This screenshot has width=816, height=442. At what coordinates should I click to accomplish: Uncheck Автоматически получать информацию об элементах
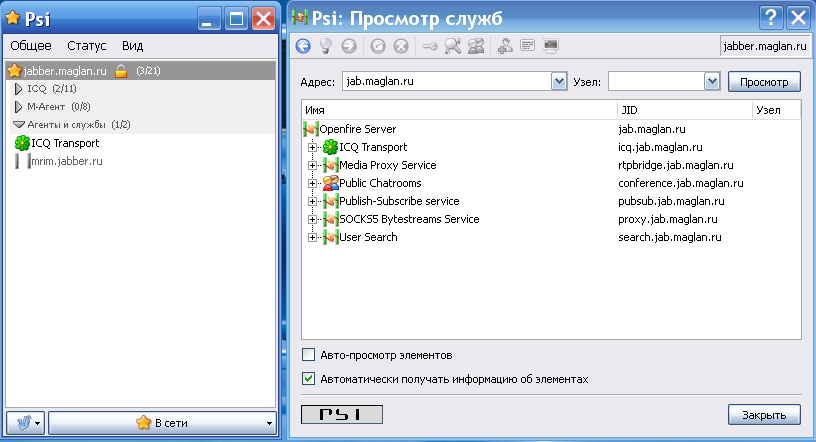[309, 379]
